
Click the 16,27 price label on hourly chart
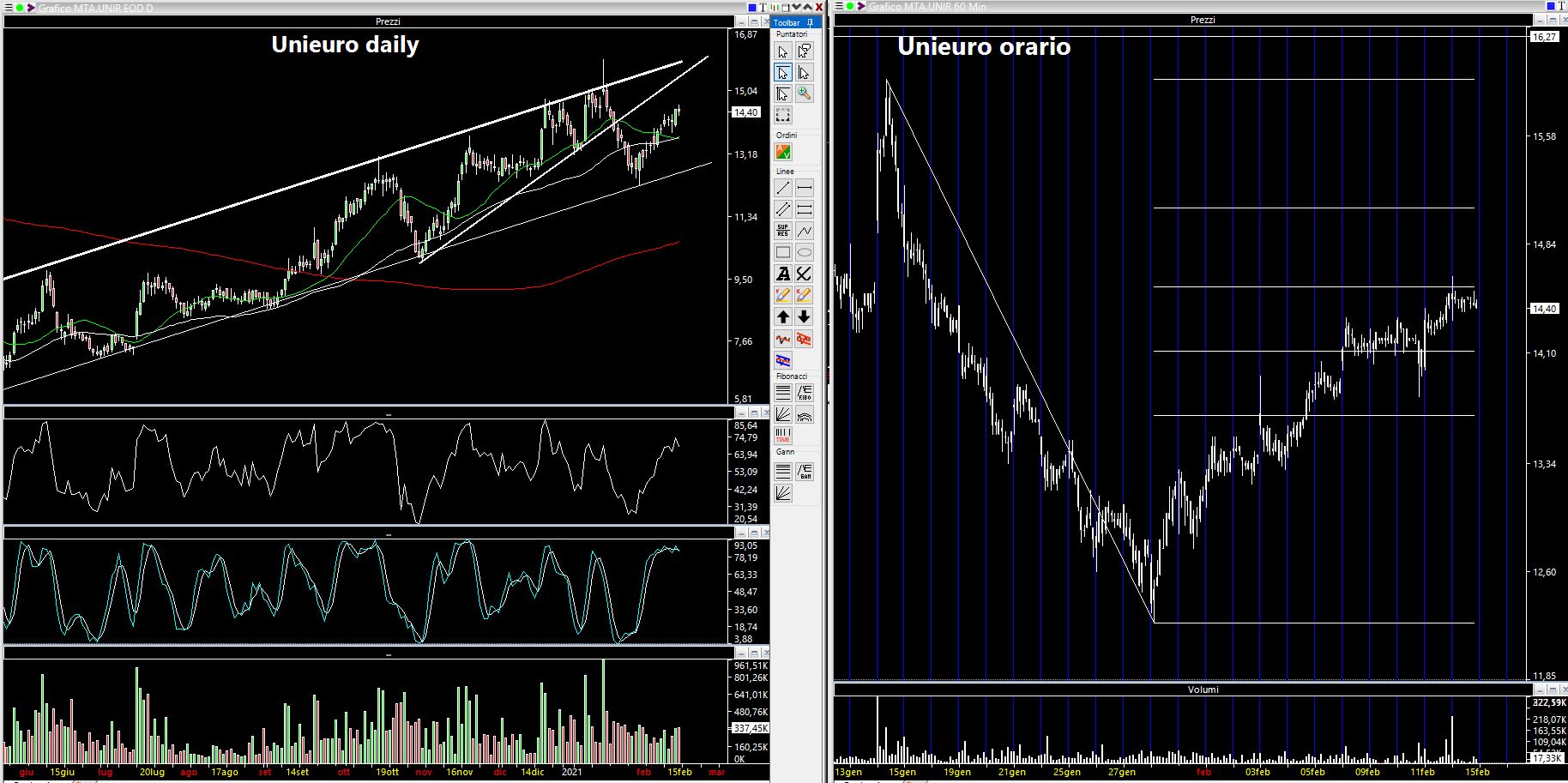[x=1545, y=37]
